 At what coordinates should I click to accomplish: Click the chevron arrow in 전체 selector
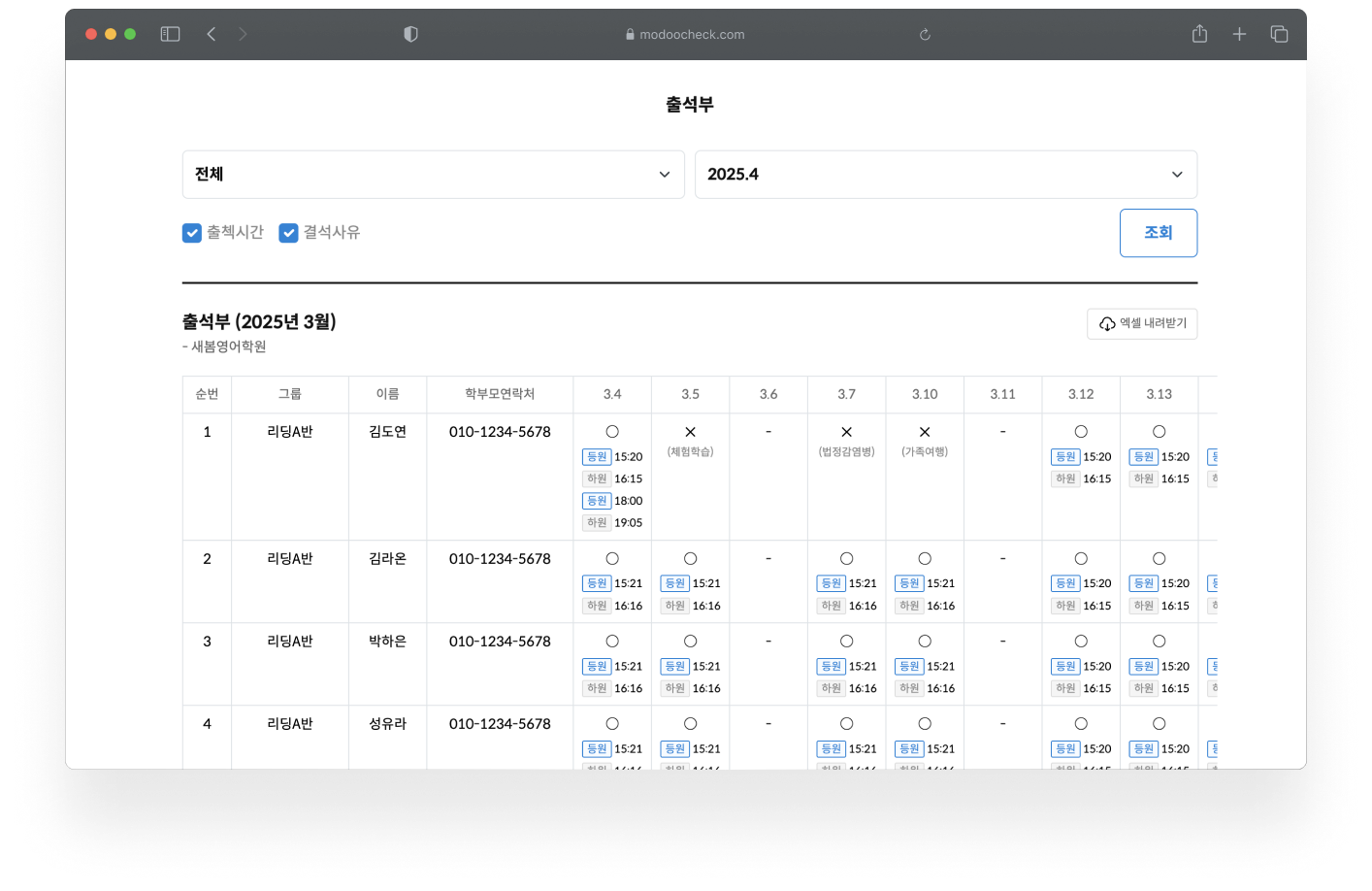coord(665,175)
